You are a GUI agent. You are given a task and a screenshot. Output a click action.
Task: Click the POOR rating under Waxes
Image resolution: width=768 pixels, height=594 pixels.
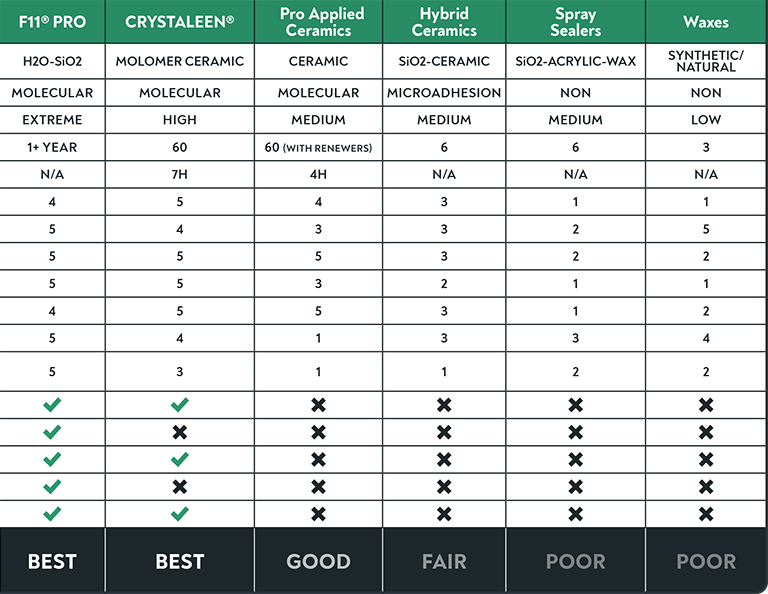(x=706, y=561)
